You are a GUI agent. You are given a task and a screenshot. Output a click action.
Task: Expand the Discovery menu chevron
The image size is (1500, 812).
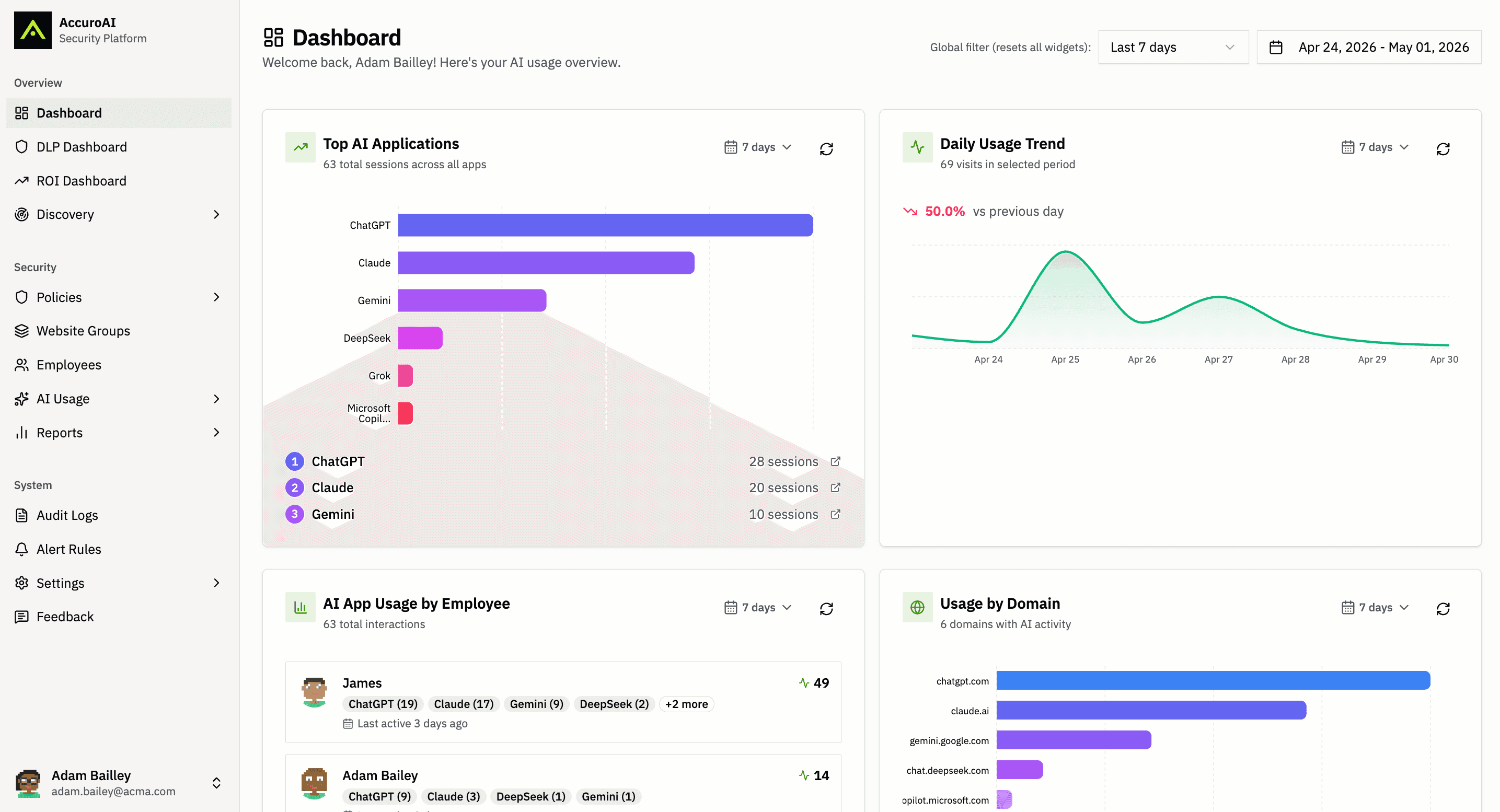(216, 214)
